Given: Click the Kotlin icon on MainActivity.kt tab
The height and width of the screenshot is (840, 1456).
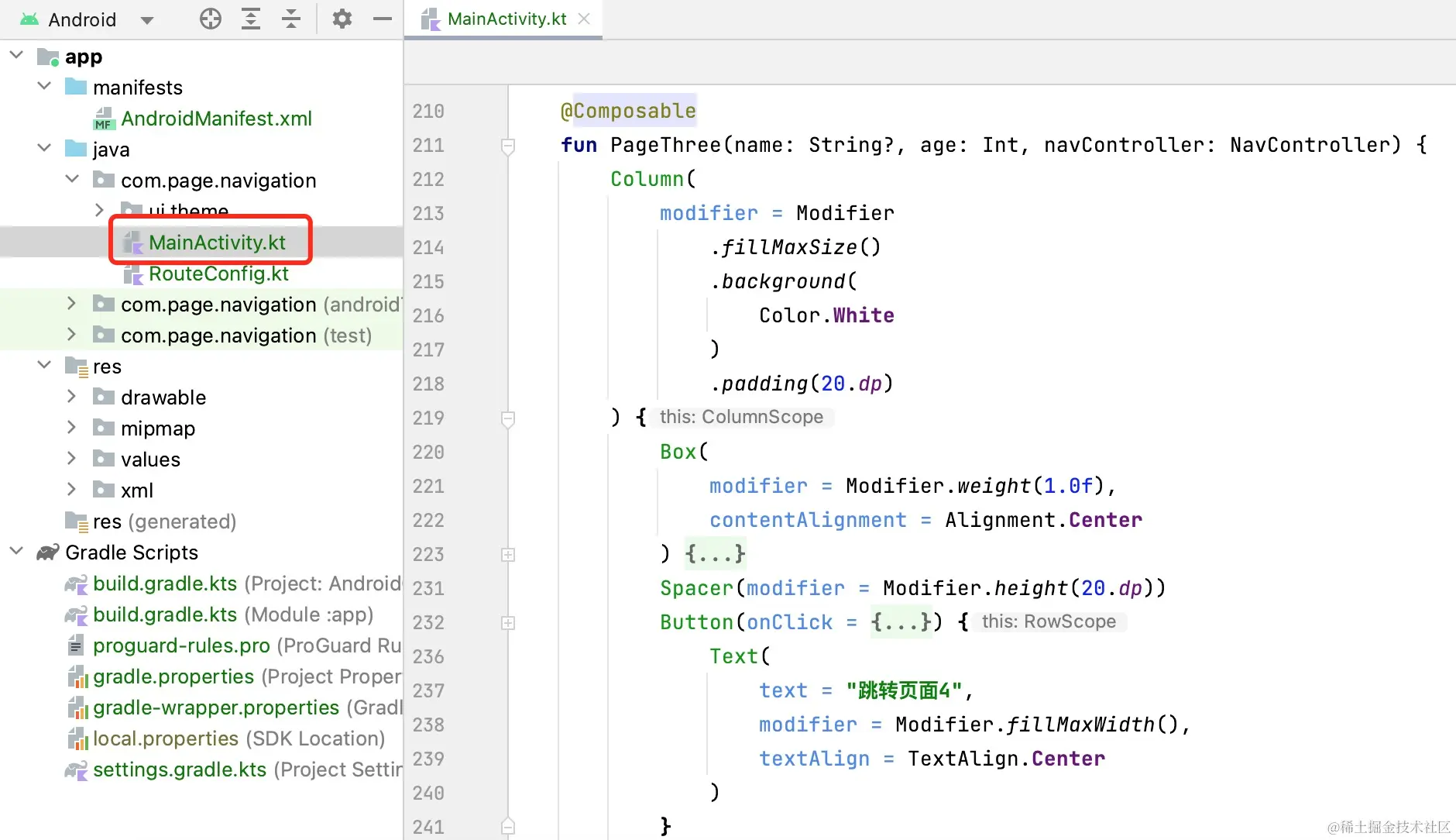Looking at the screenshot, I should click(x=430, y=19).
